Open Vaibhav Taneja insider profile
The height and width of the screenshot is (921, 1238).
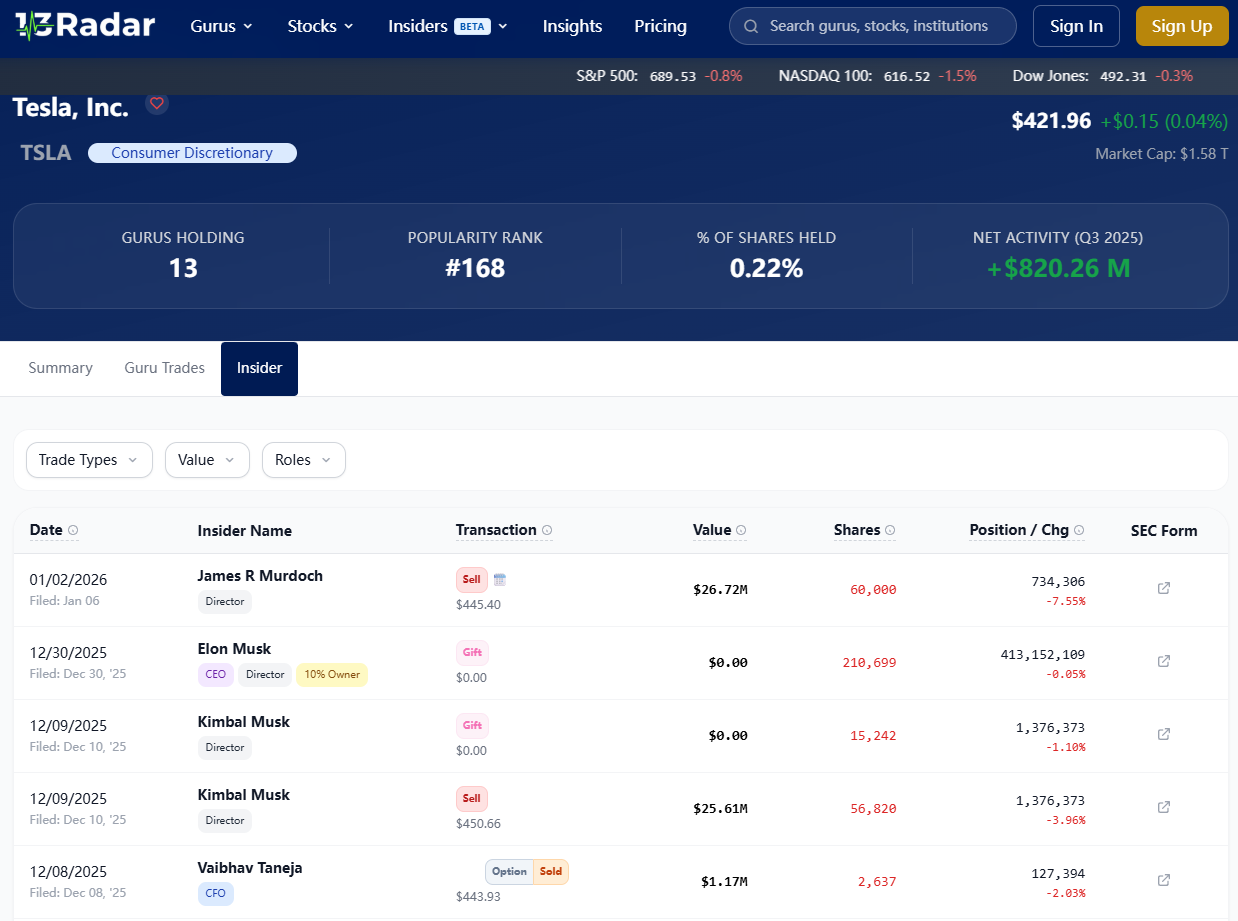point(250,868)
